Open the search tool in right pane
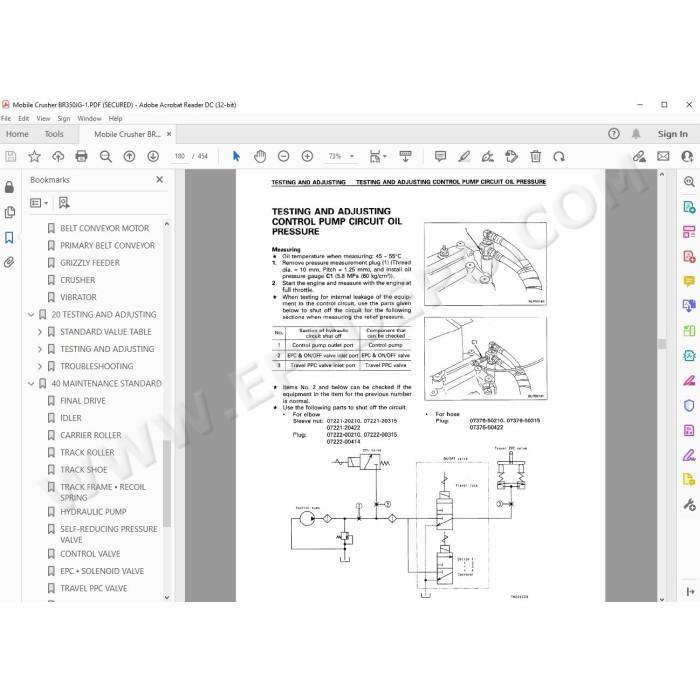This screenshot has width=700, height=700. (689, 182)
